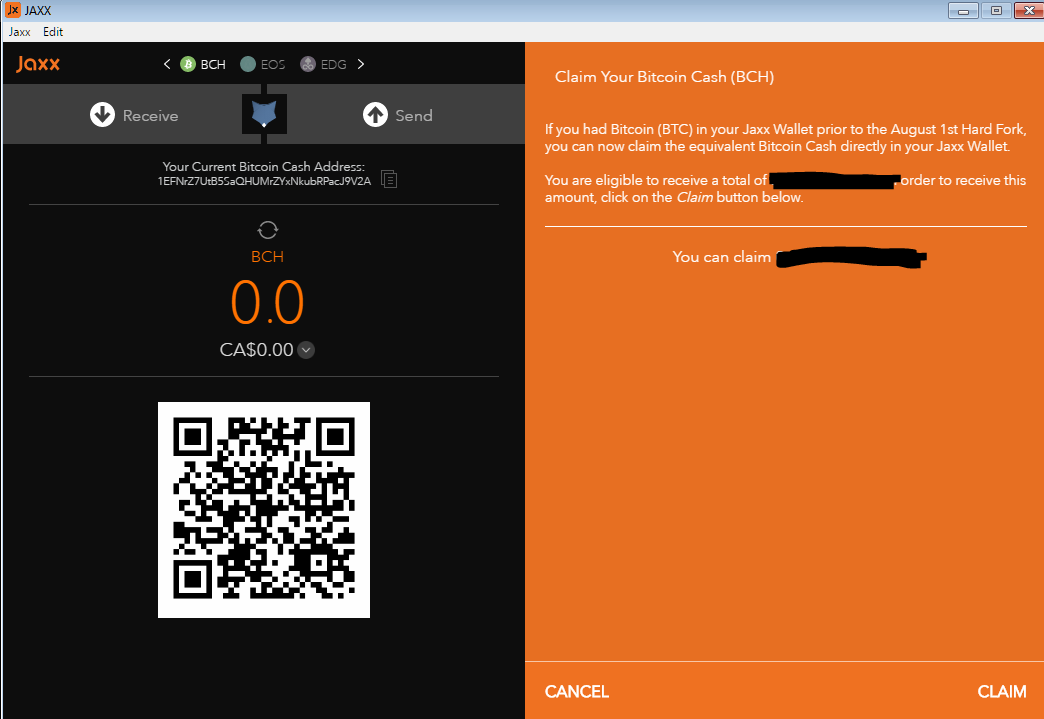
Task: Confirm with the CLAIM button
Action: tap(1001, 692)
